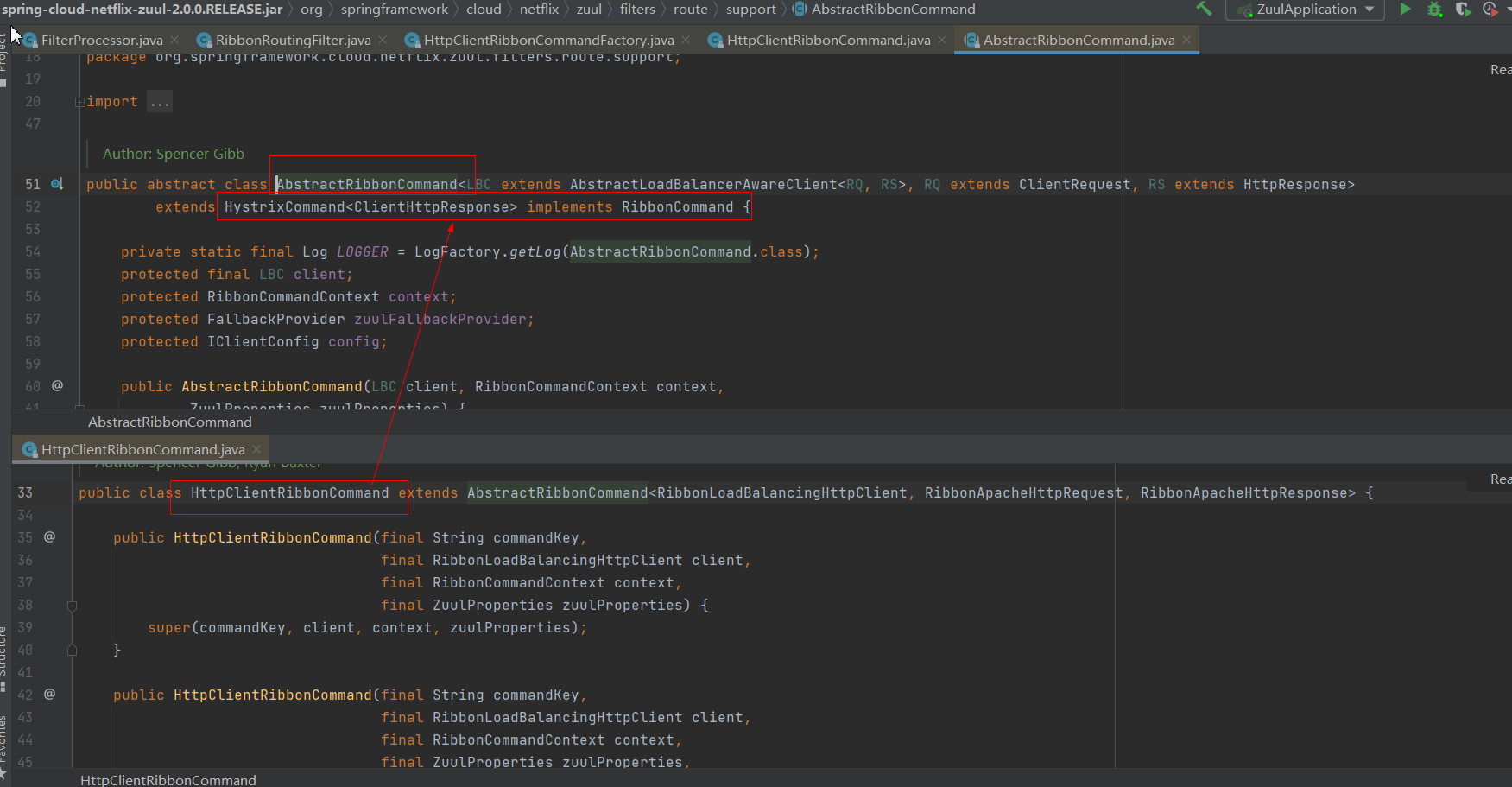This screenshot has height=787, width=1512.
Task: Expand the folded import block
Action: click(79, 102)
